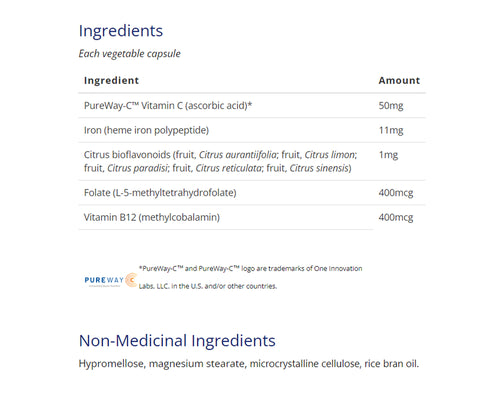This screenshot has height=400, width=500.
Task: Click the 400mcg amount for Folate
Action: click(396, 193)
